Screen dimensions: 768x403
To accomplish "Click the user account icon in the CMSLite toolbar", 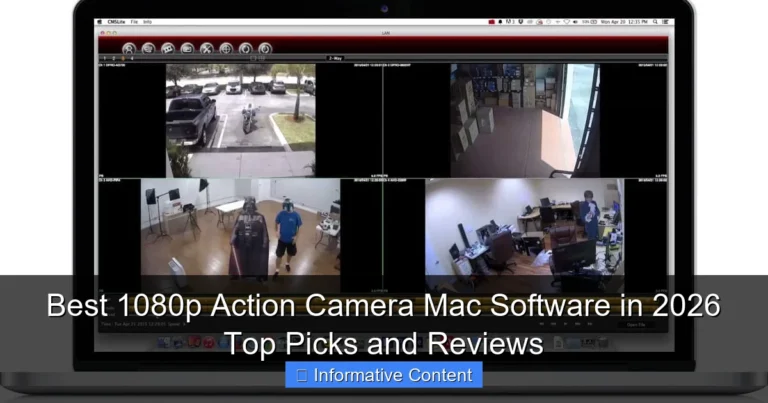I will 129,48.
